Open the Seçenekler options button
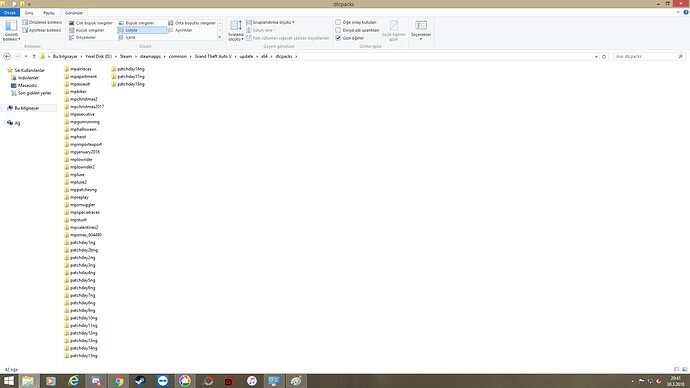The width and height of the screenshot is (690, 388). (x=421, y=30)
